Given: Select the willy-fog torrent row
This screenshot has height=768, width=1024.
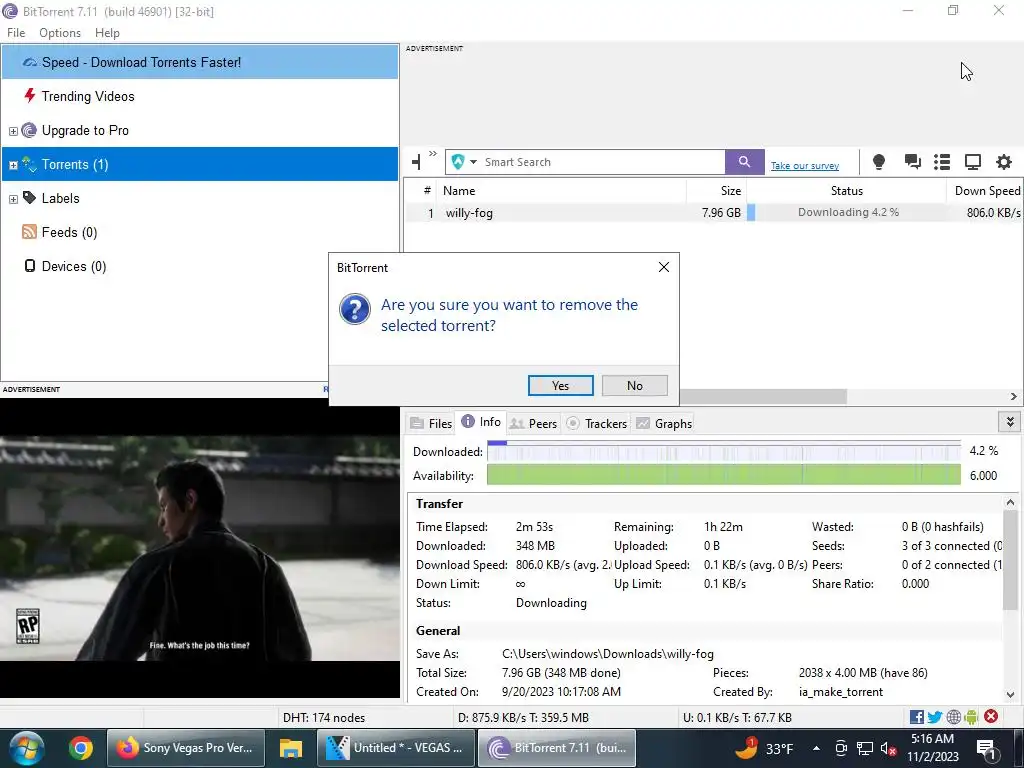Looking at the screenshot, I should 713,213.
